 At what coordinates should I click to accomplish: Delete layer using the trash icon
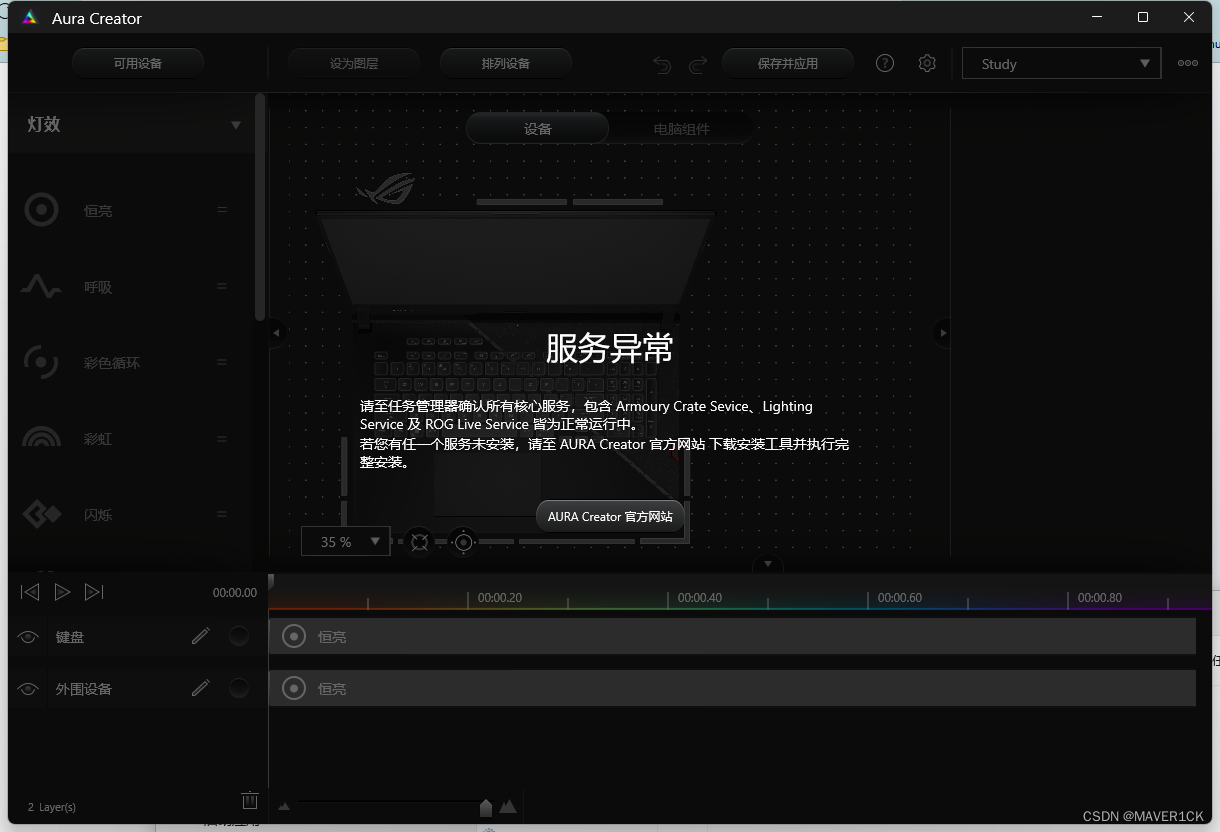tap(250, 800)
